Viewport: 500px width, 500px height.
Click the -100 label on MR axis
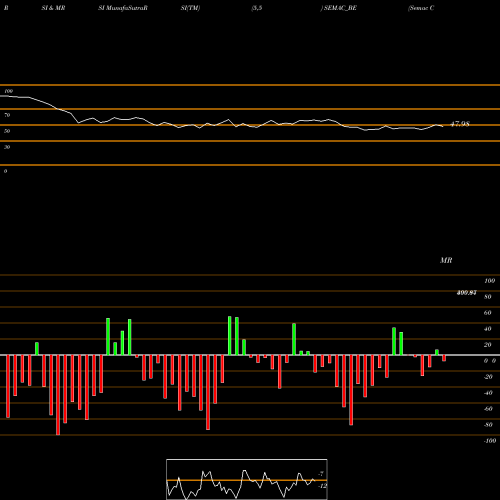(490, 441)
